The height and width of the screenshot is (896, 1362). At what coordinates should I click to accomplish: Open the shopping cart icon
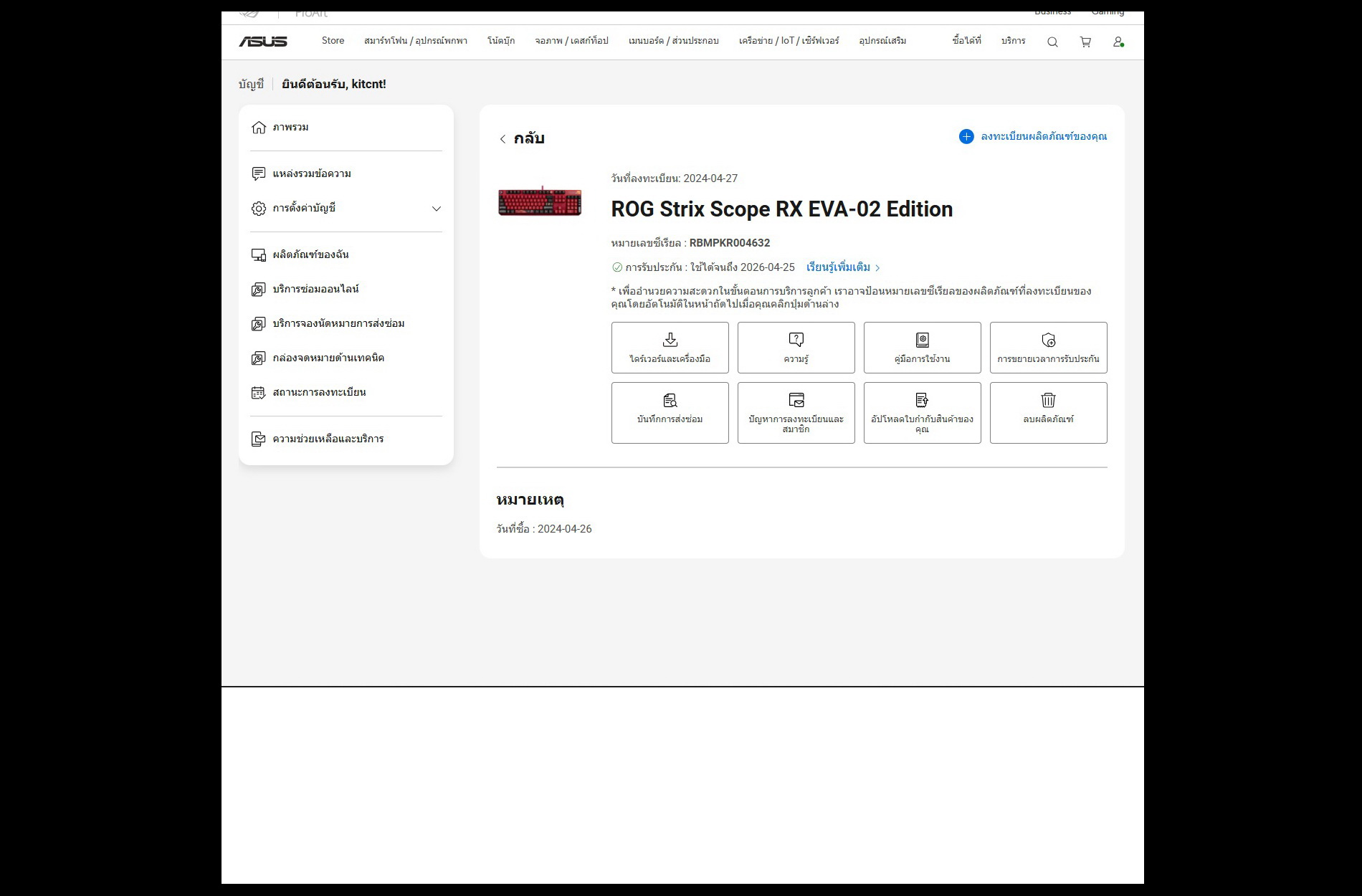pyautogui.click(x=1085, y=42)
